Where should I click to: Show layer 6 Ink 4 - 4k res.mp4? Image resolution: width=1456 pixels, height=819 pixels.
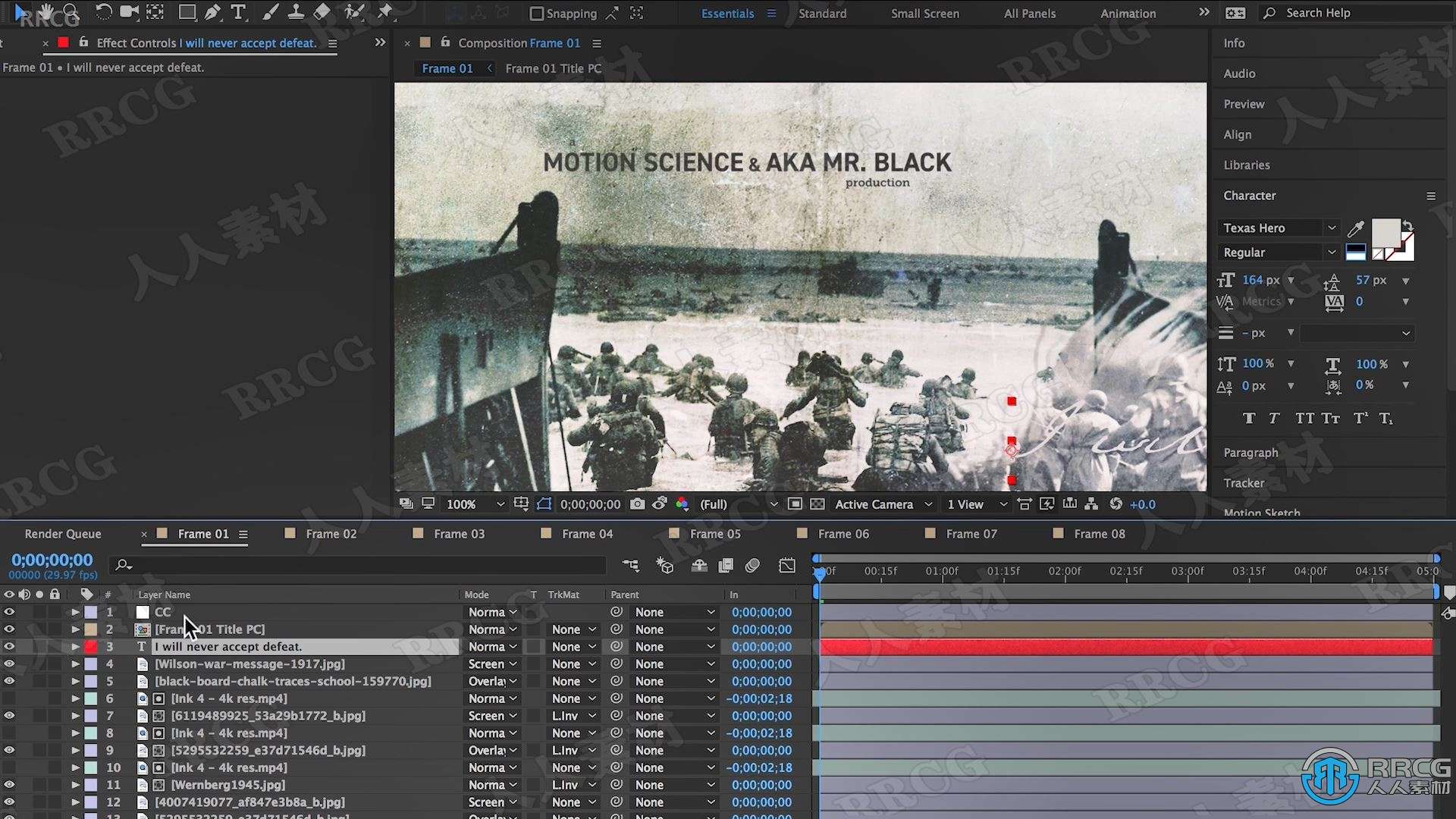[x=9, y=698]
